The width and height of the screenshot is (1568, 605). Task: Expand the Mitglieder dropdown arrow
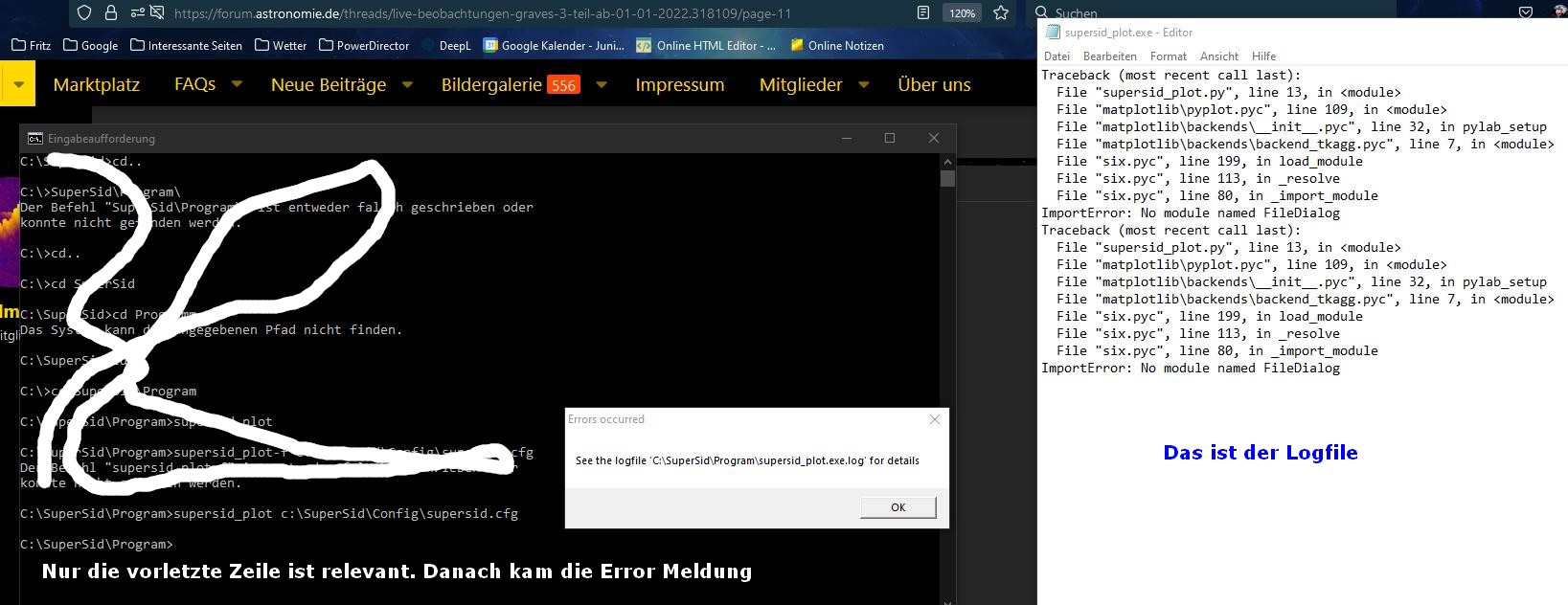(864, 84)
